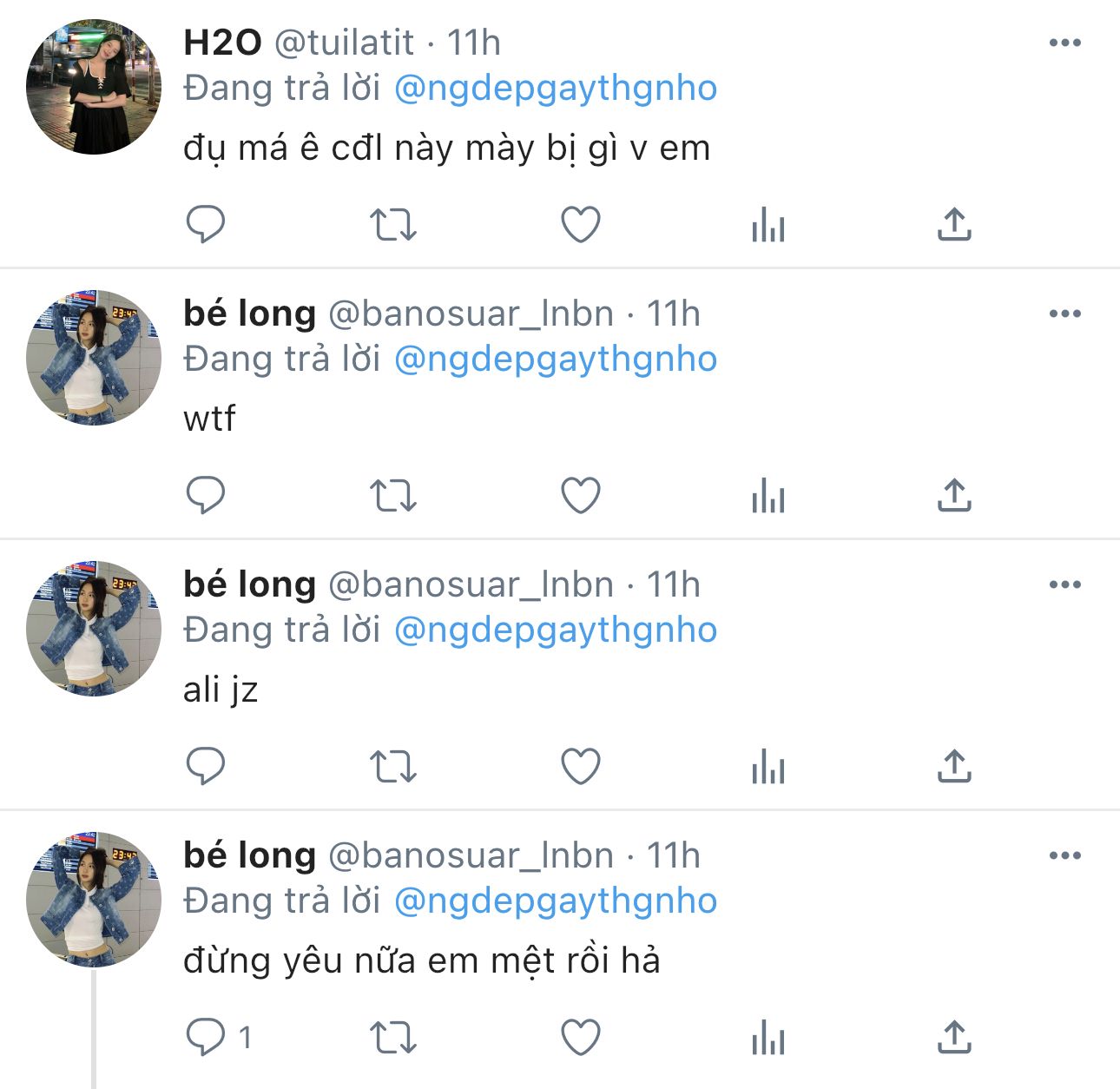Screen dimensions: 1120x1089
Task: Like the "ali jz" tweet
Action: tap(581, 767)
